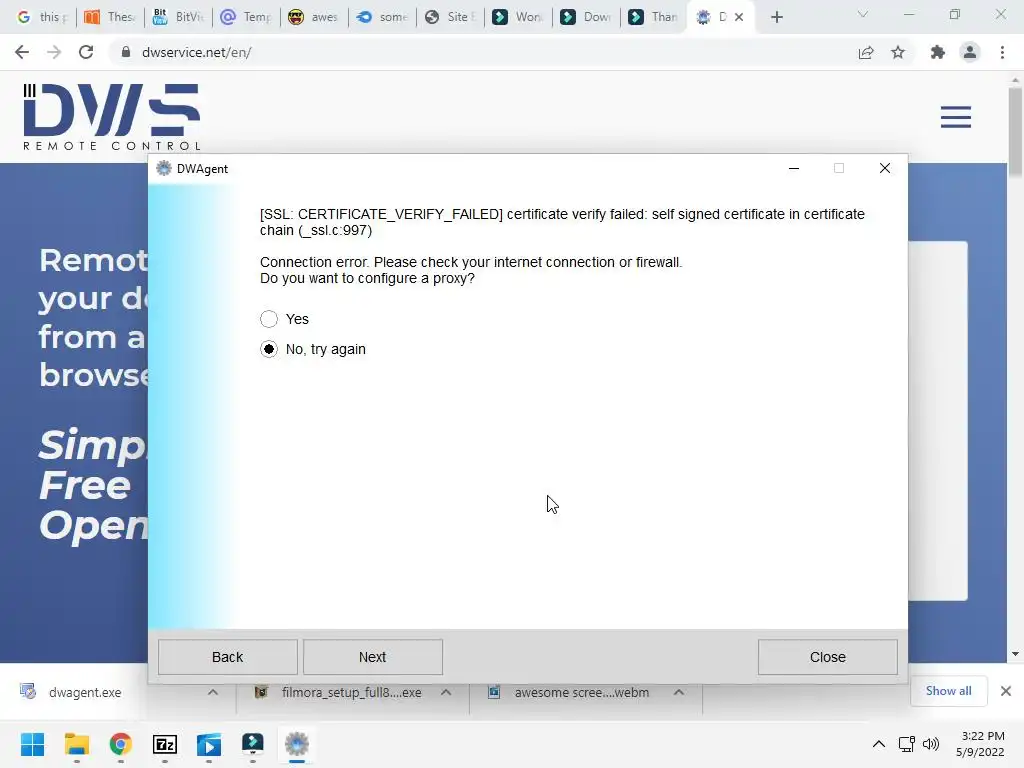Open Chrome three-dot menu
This screenshot has height=768, width=1024.
pos(1002,52)
